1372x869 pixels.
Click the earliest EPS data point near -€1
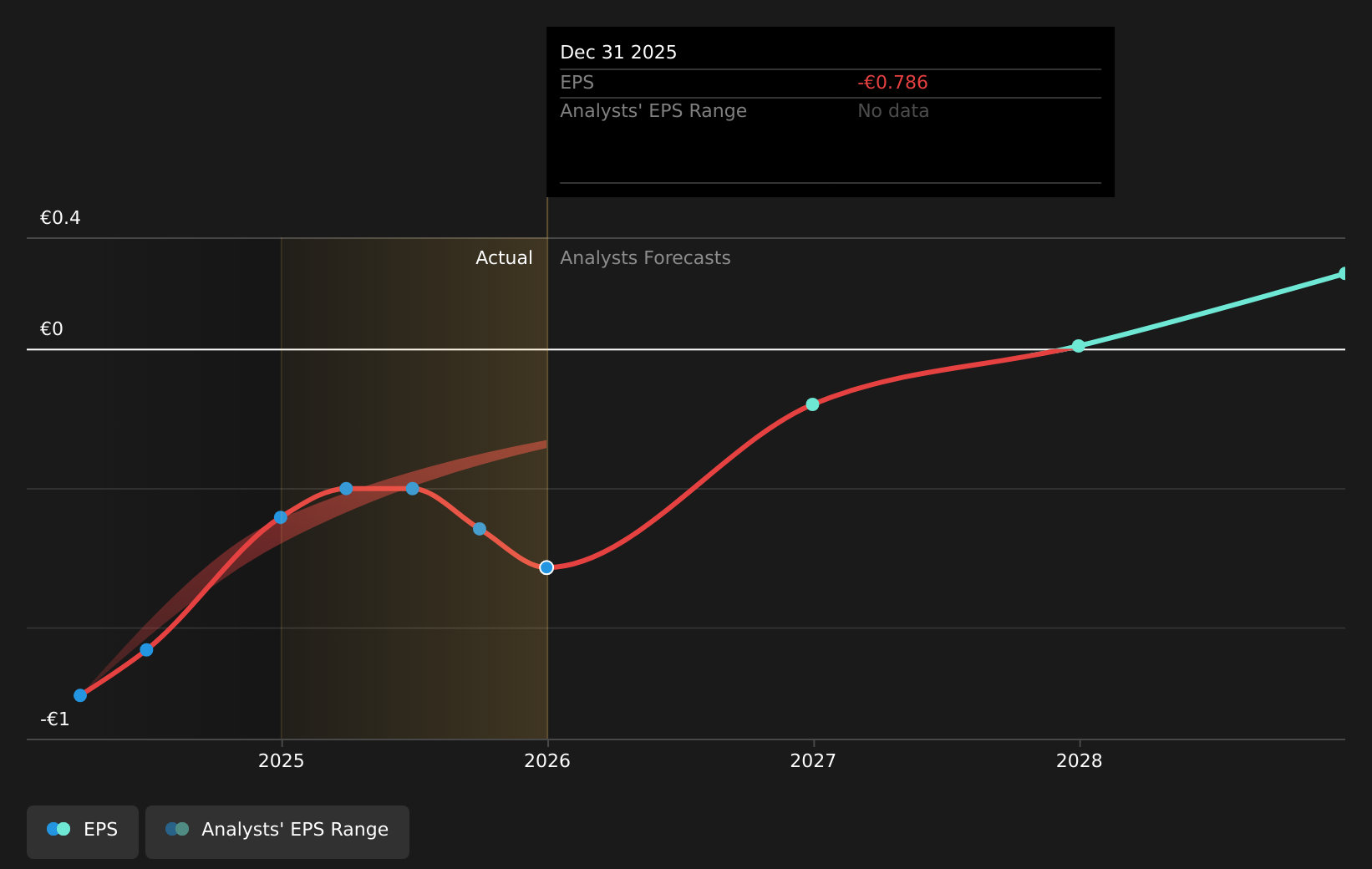tap(80, 695)
